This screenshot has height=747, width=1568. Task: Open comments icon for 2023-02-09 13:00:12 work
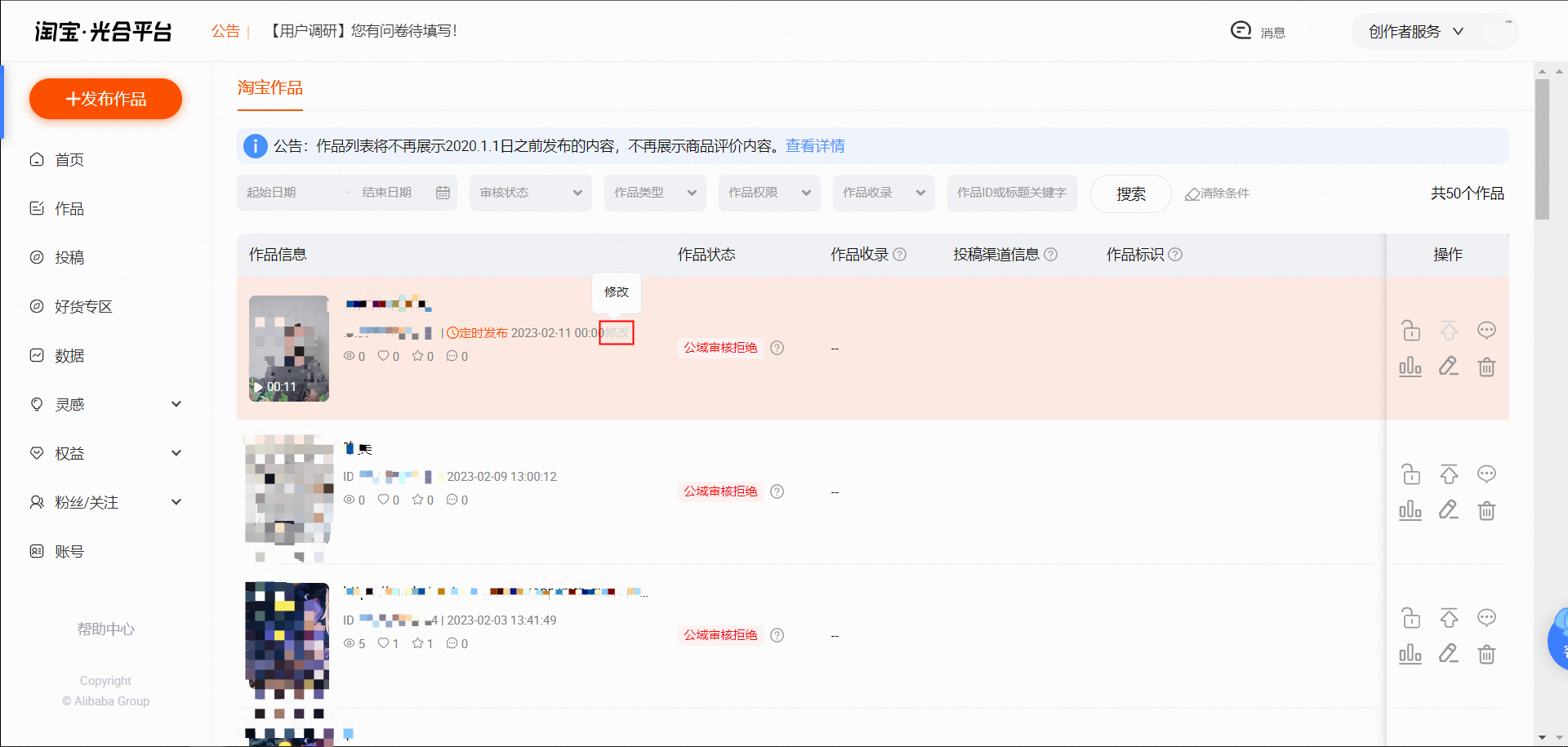(1486, 474)
